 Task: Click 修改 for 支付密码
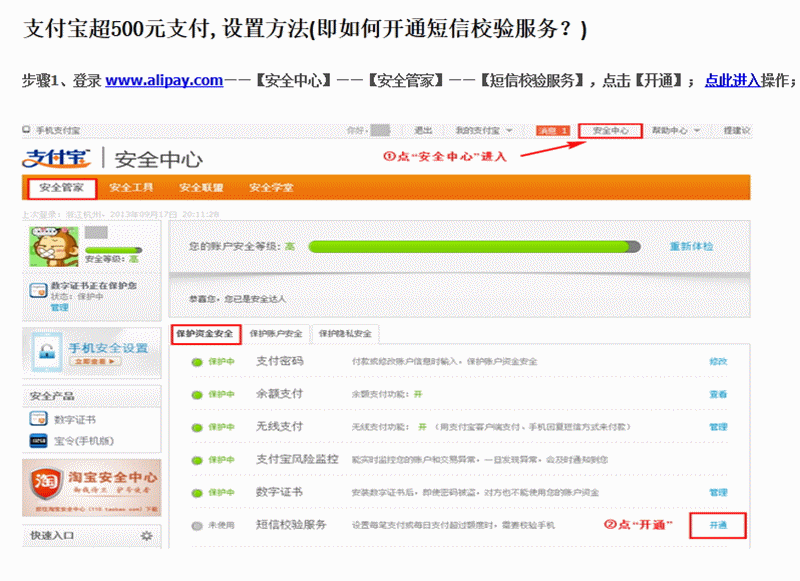coord(718,361)
